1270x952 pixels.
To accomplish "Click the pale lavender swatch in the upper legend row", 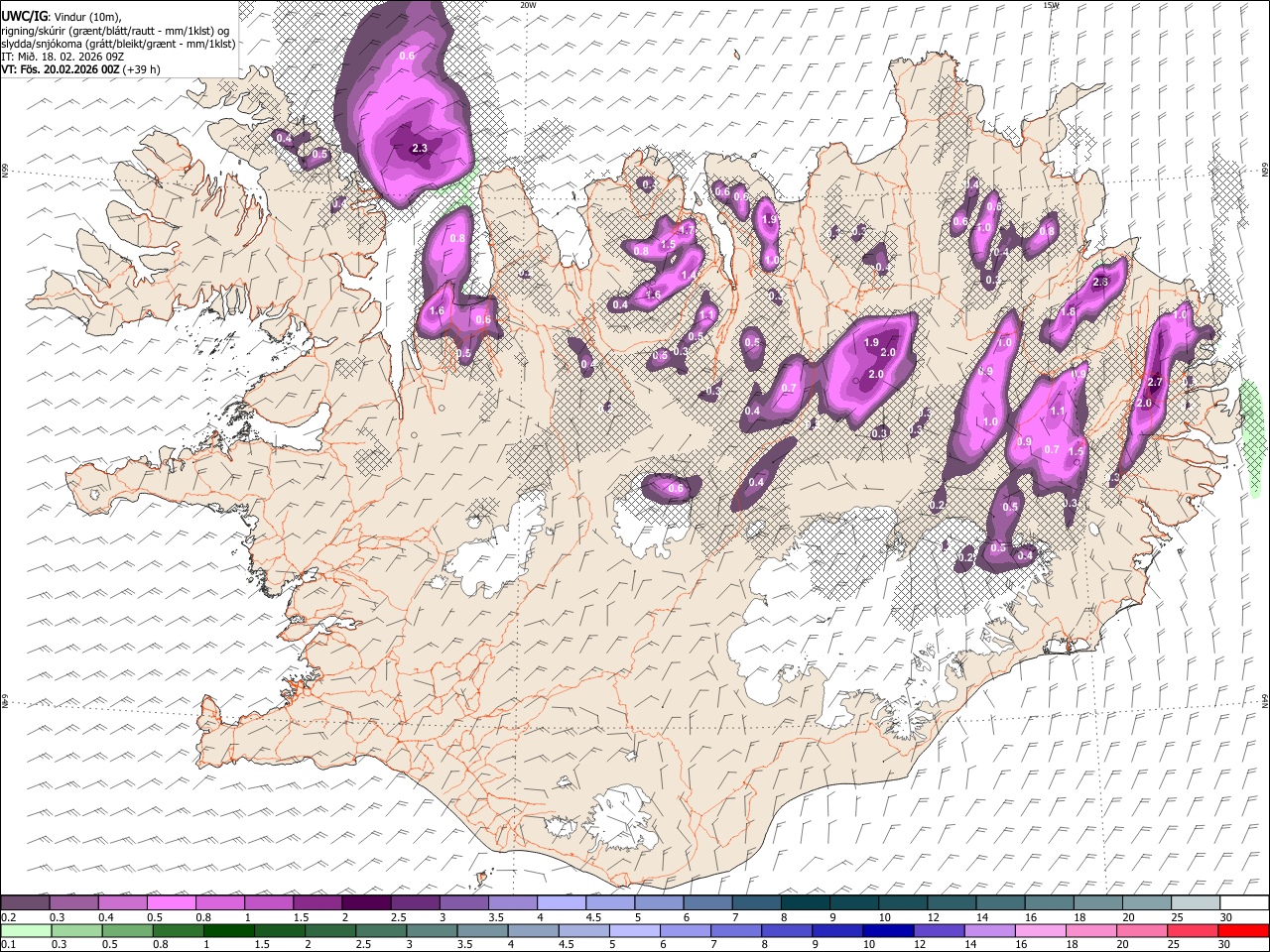I will (x=562, y=903).
